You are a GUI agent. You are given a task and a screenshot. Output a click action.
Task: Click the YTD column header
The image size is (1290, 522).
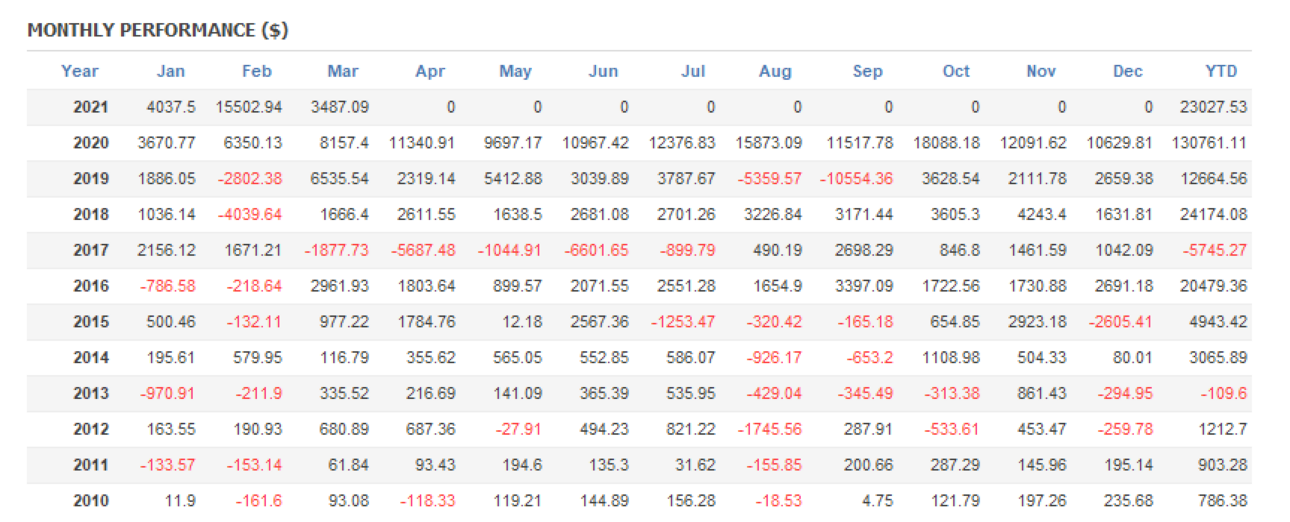pos(1221,71)
